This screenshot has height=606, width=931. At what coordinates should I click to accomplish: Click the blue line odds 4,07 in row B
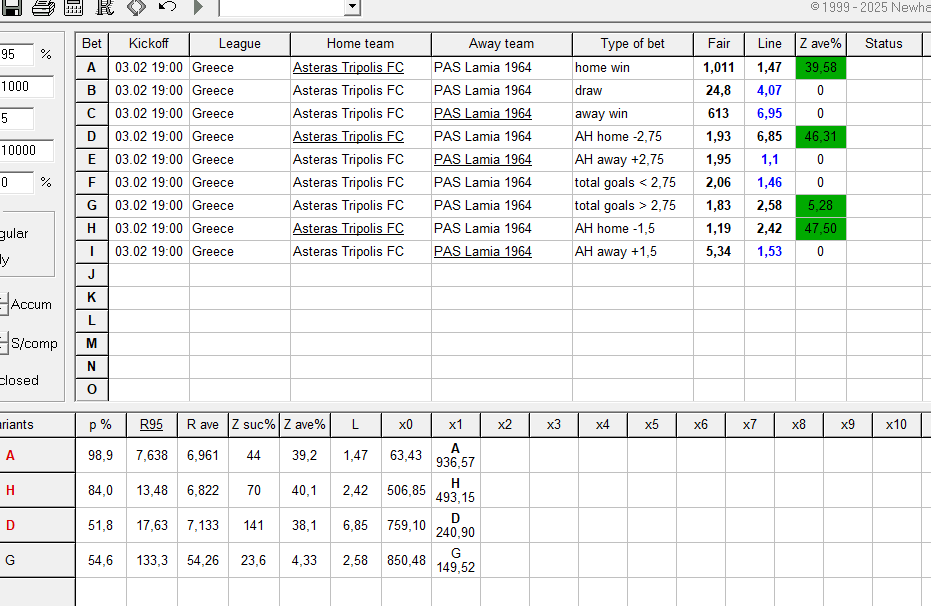tap(769, 91)
